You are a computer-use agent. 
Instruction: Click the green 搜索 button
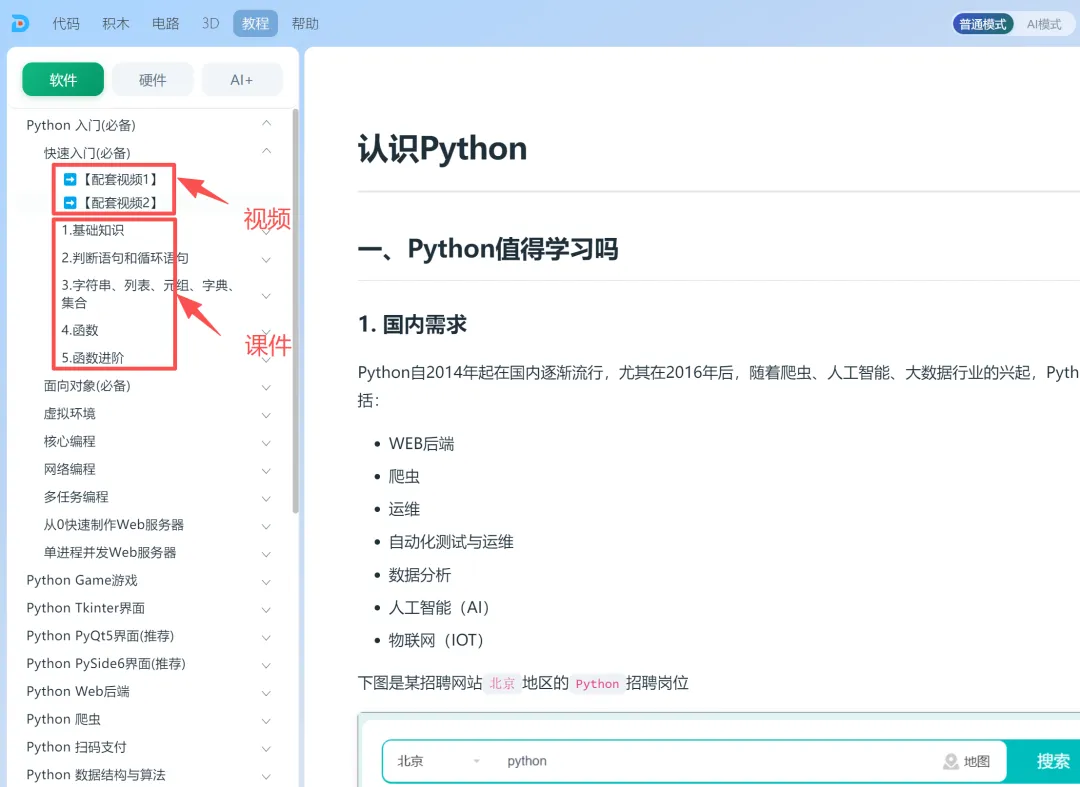click(x=1045, y=762)
